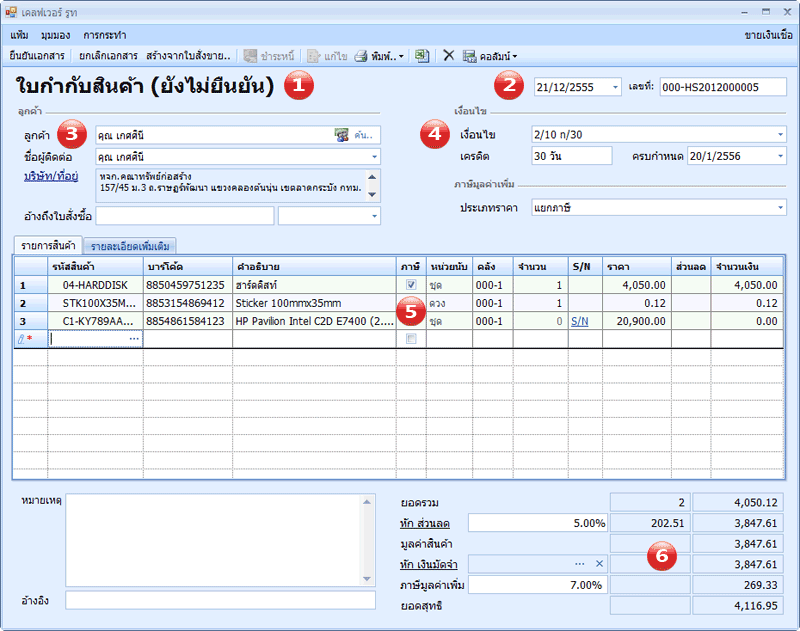
Task: Click the ellipsis icon in the เงินมัดจำ field
Action: pos(580,564)
